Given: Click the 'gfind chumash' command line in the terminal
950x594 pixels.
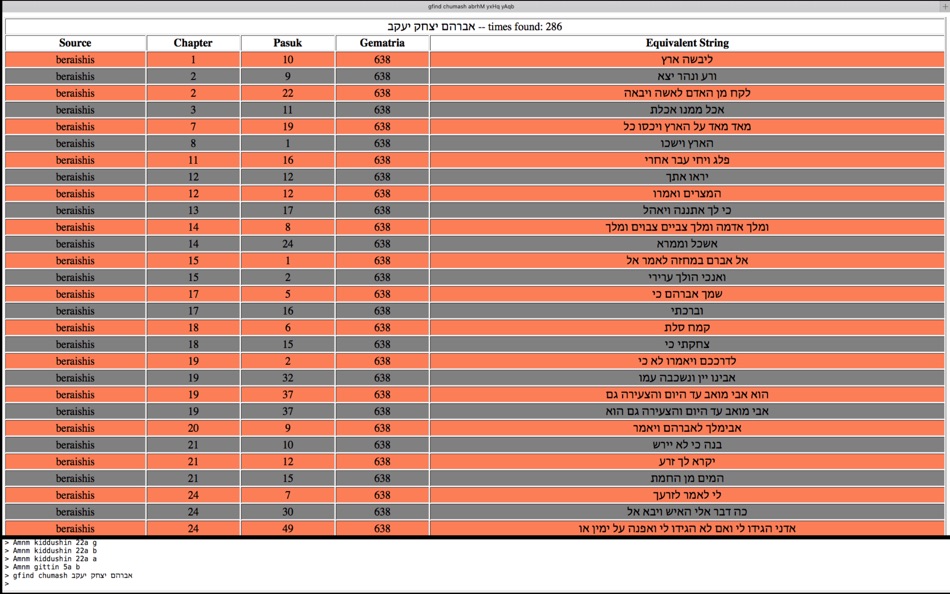Looking at the screenshot, I should click(72, 576).
